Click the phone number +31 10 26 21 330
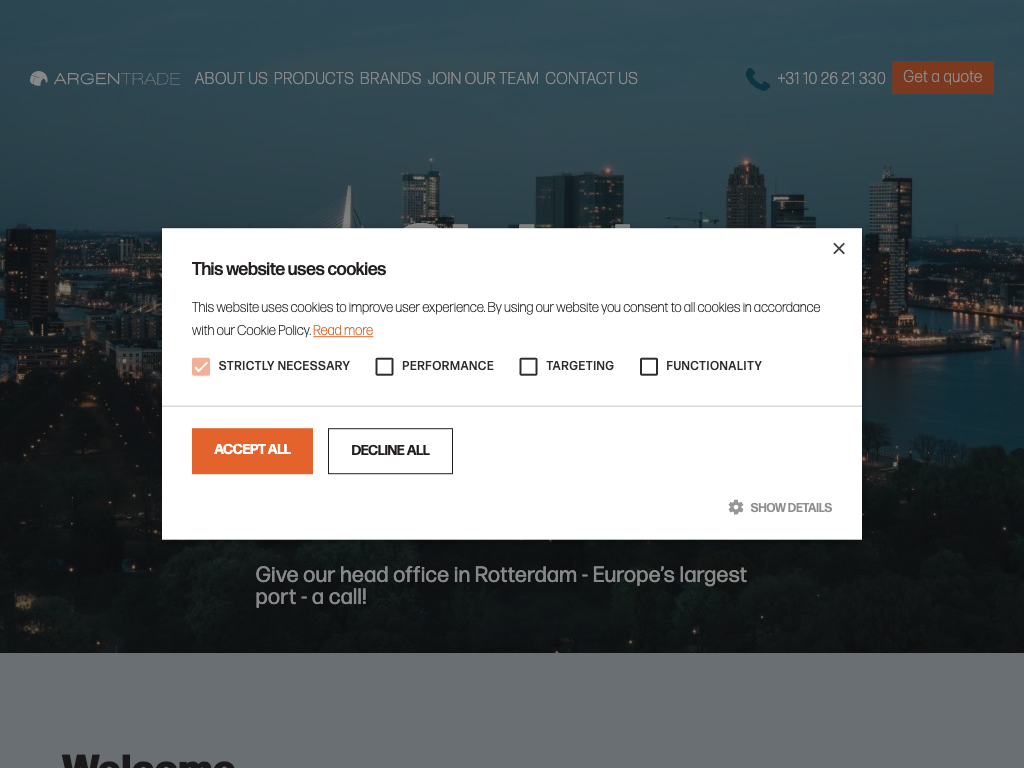1024x768 pixels. (831, 78)
